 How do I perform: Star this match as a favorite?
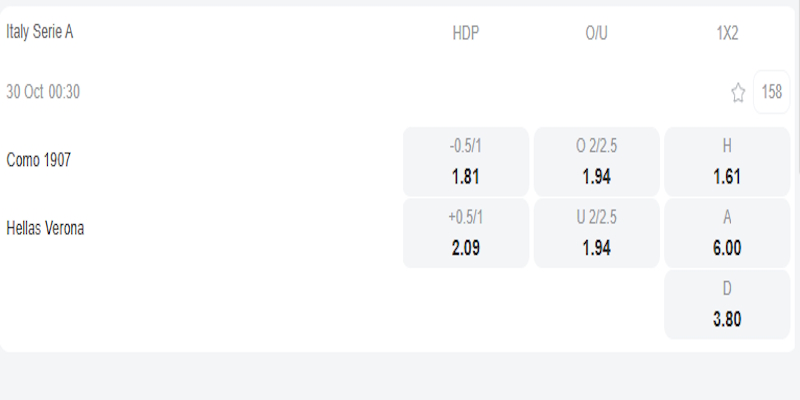point(738,93)
